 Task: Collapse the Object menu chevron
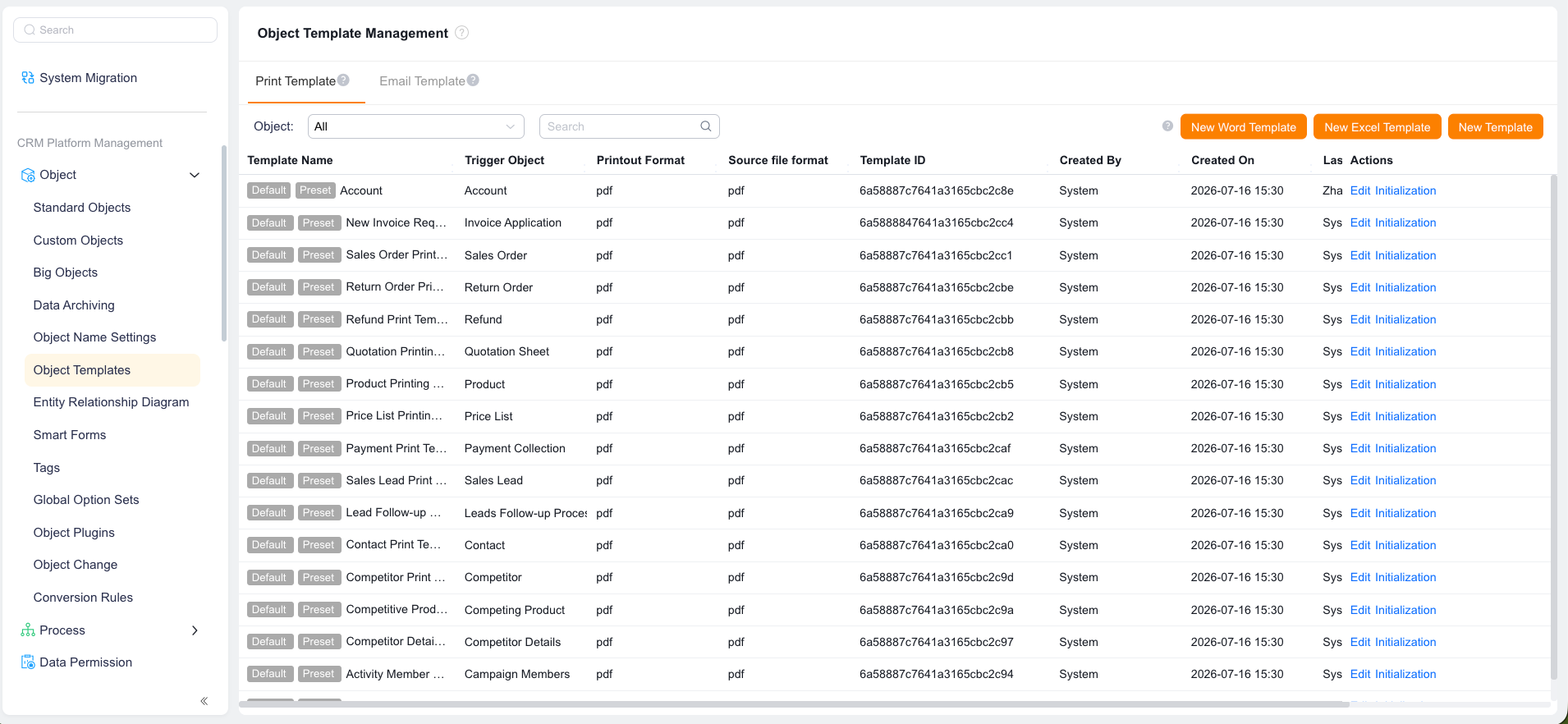point(195,175)
